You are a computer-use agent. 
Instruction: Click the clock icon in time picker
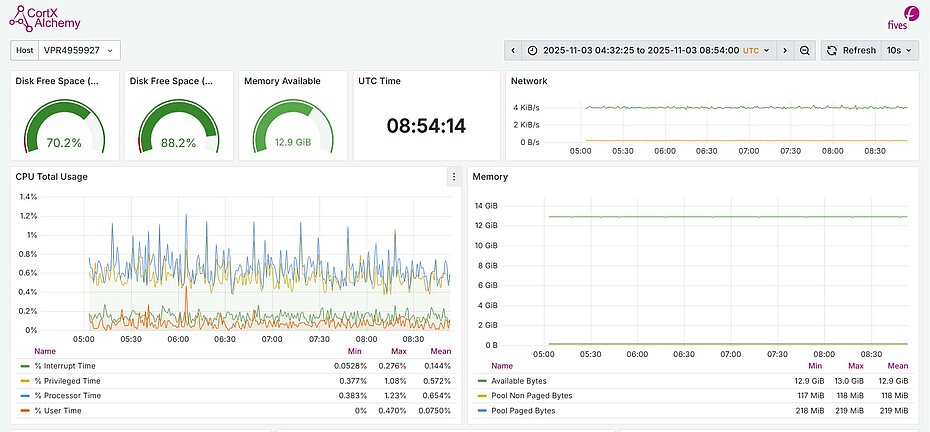pyautogui.click(x=533, y=50)
